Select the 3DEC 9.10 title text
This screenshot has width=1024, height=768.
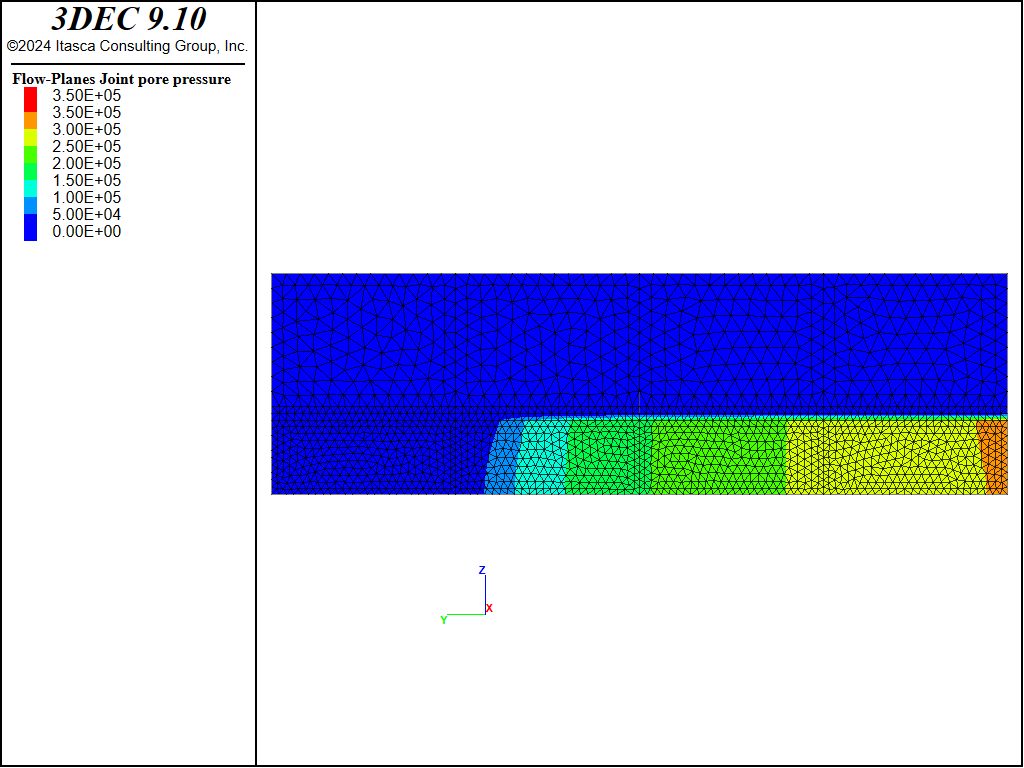click(x=128, y=20)
